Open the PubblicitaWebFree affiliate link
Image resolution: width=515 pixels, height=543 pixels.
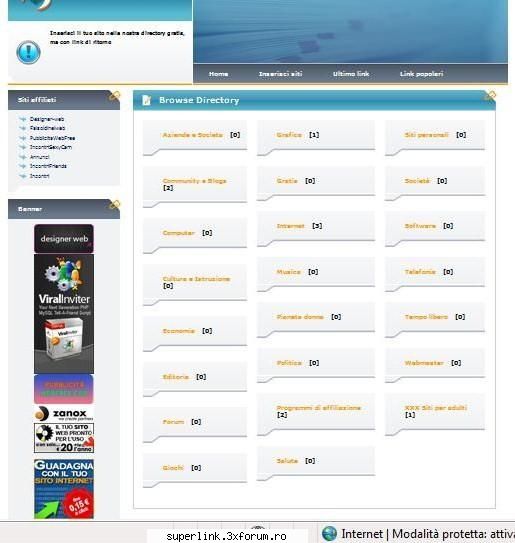click(x=52, y=138)
